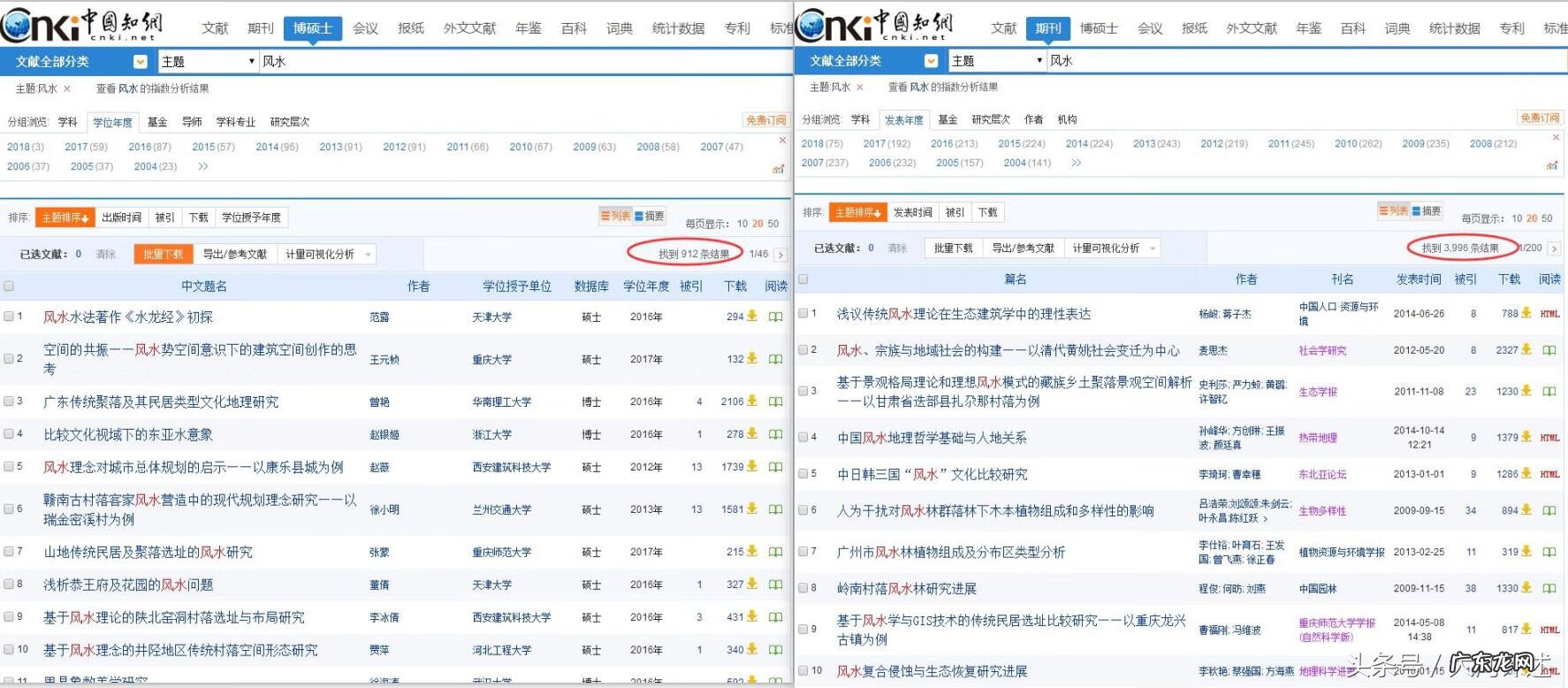Select all results checkbox in right pane header
Image resolution: width=1568 pixels, height=688 pixels.
pyautogui.click(x=803, y=279)
